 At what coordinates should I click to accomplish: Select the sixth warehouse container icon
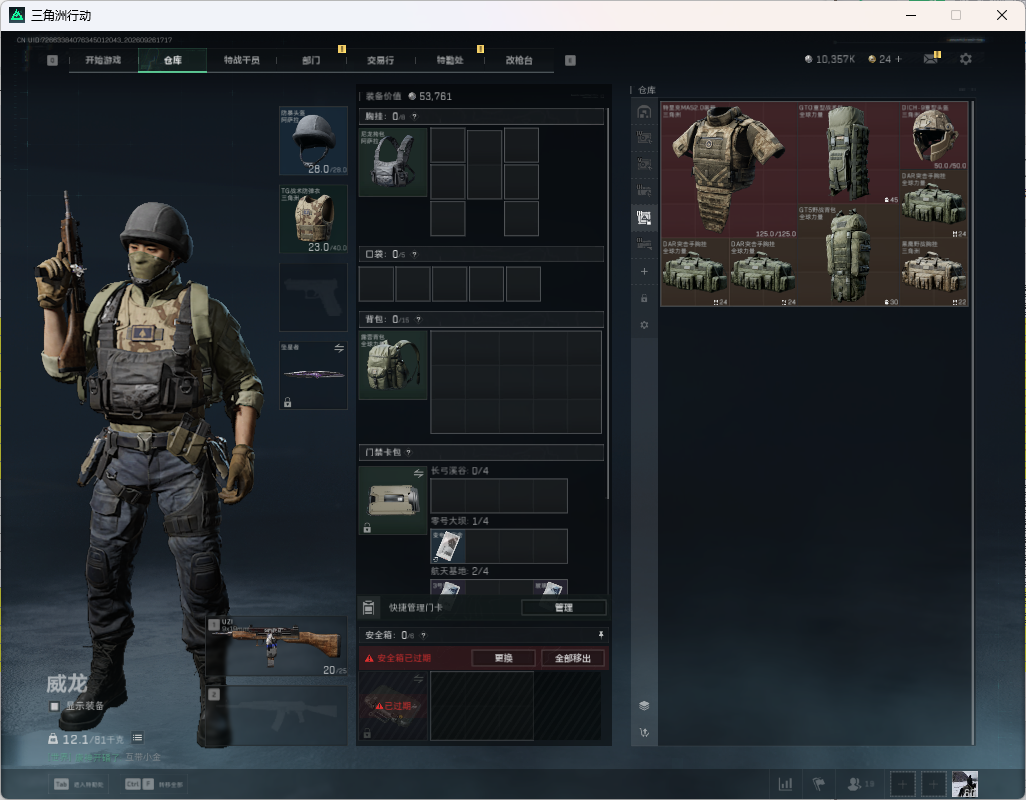(644, 245)
